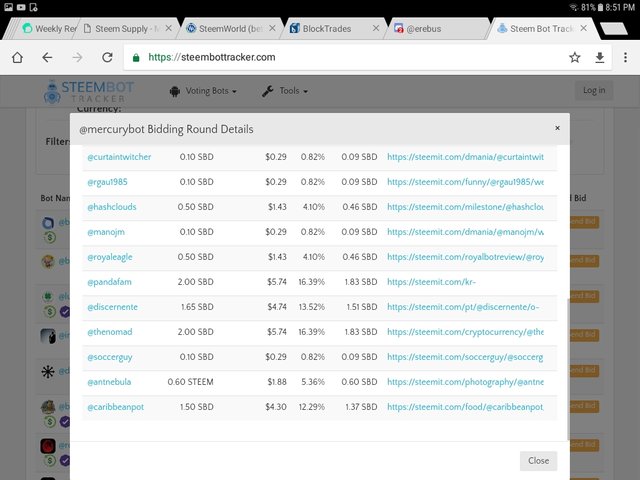This screenshot has height=480, width=640.
Task: Dismiss dialog with the X icon
Action: click(x=557, y=128)
